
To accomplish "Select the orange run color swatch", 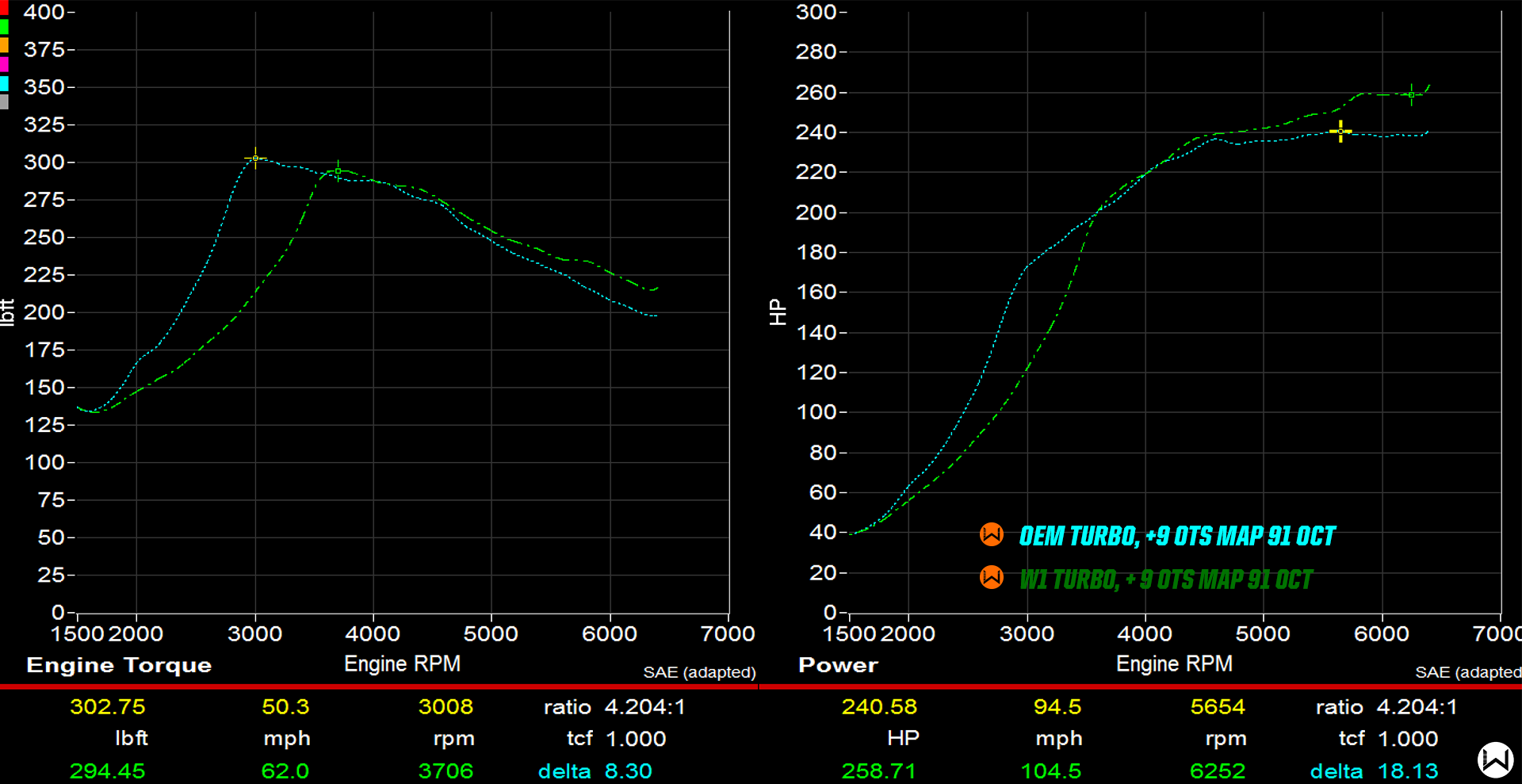I will click(x=3, y=45).
